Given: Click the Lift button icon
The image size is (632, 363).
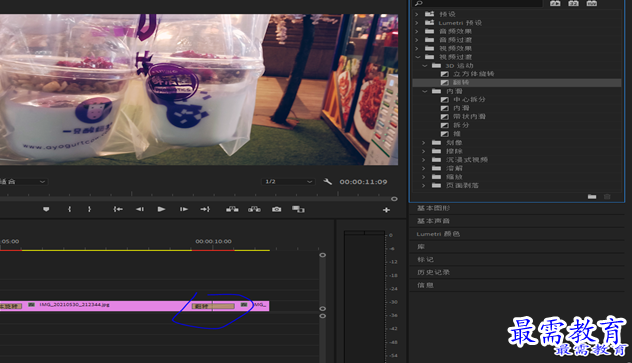Looking at the screenshot, I should coord(232,209).
